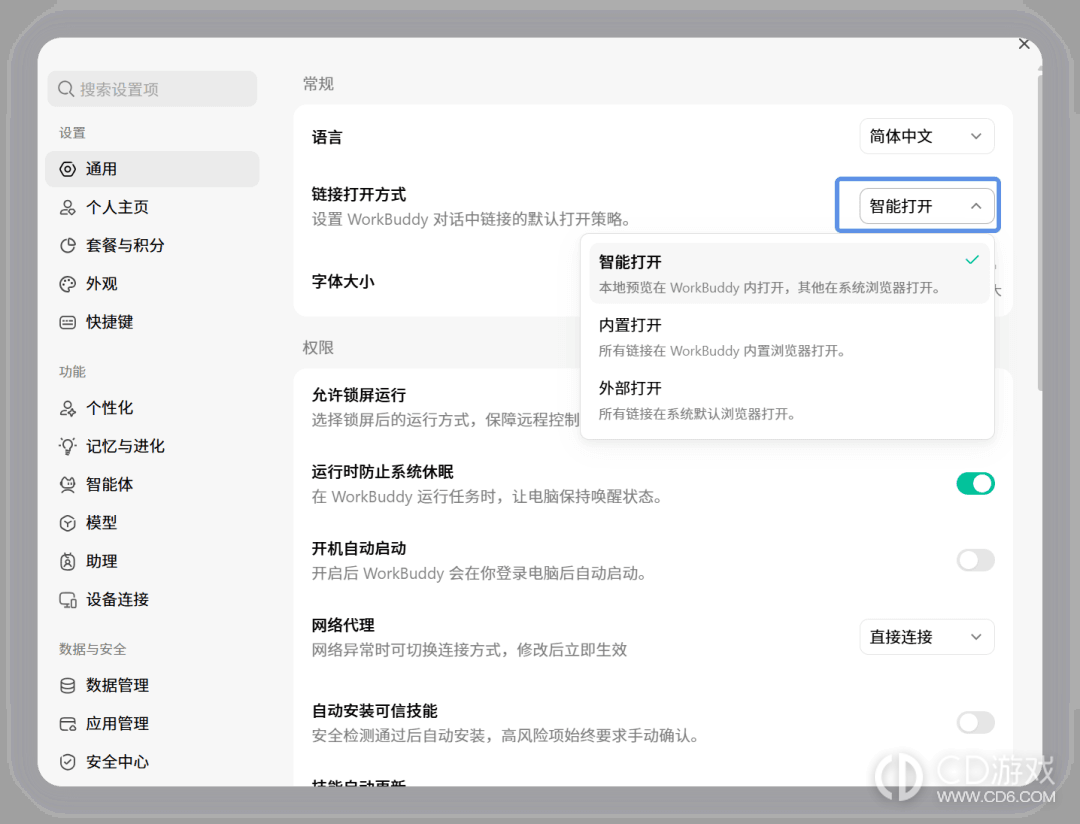Collapse the 智能打开 link mode dropdown

pyautogui.click(x=926, y=206)
